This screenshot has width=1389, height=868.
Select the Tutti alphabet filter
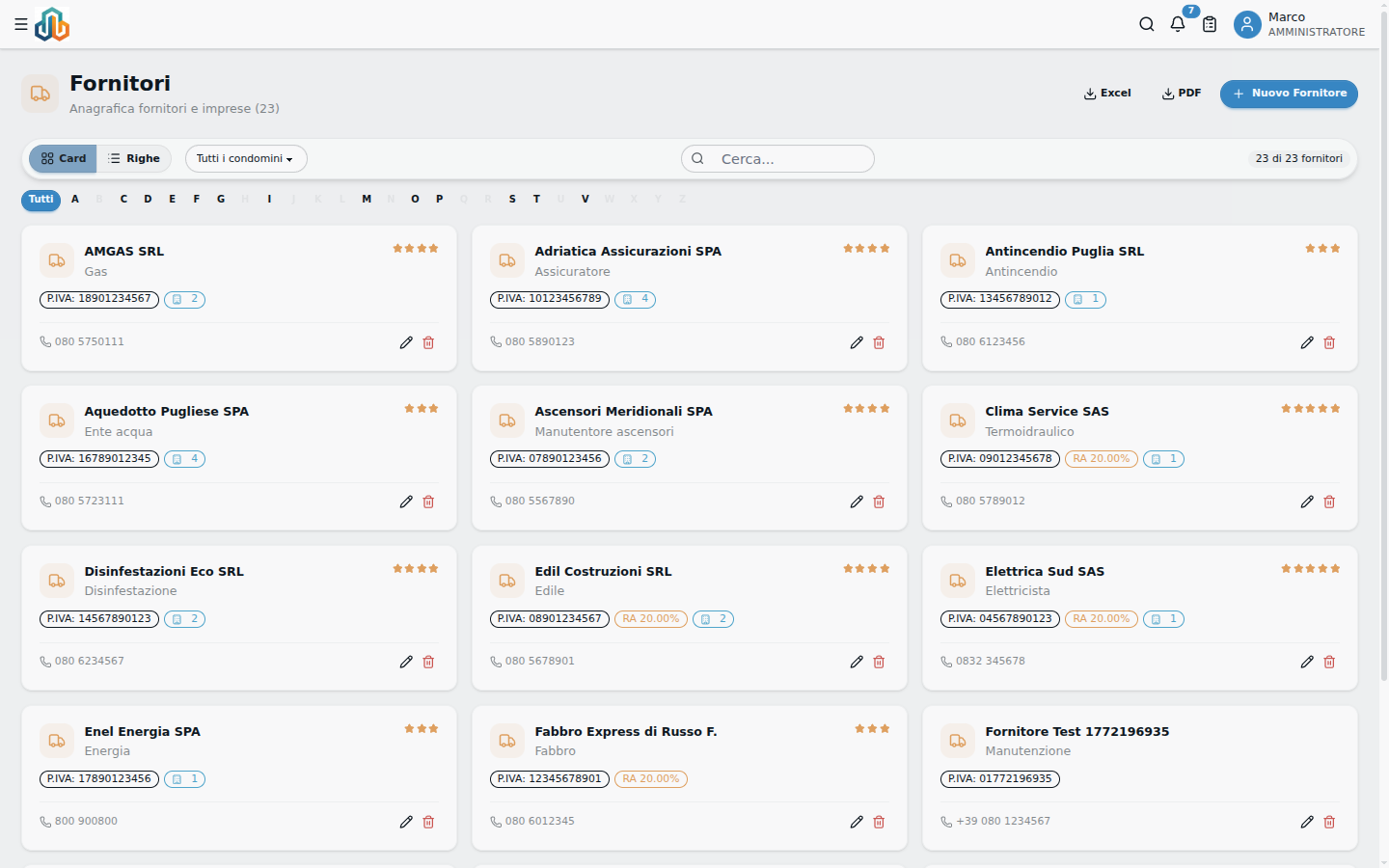[41, 200]
